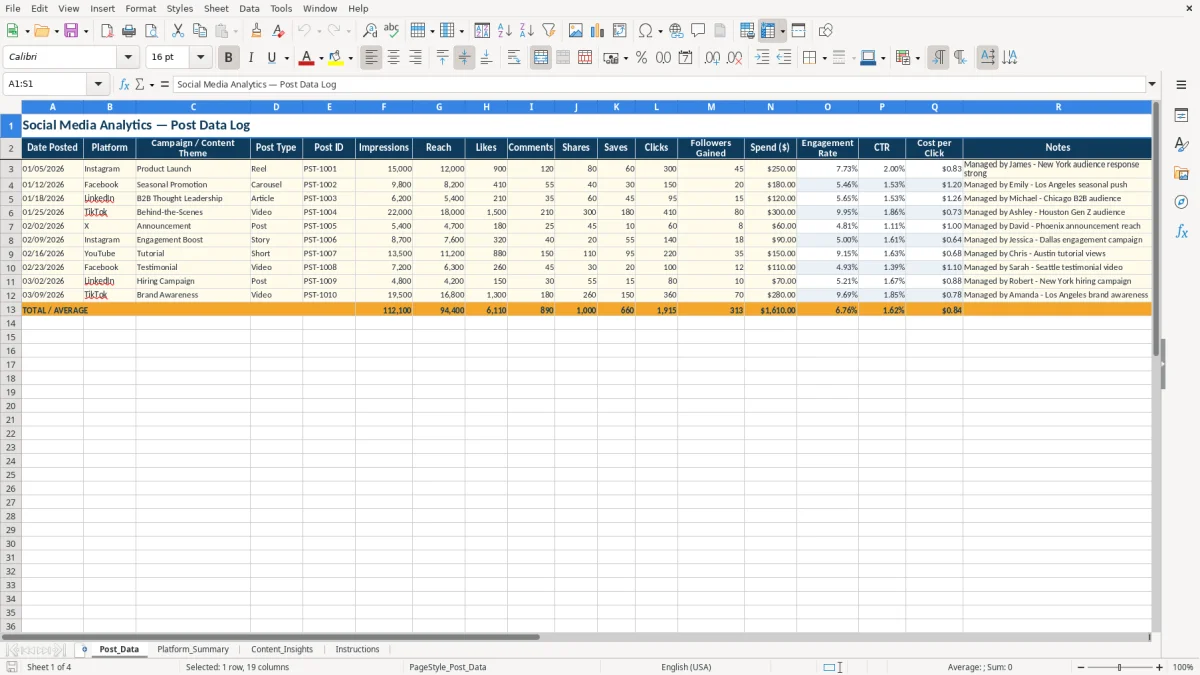Click the Save document icon
This screenshot has width=1200, height=675.
71,31
